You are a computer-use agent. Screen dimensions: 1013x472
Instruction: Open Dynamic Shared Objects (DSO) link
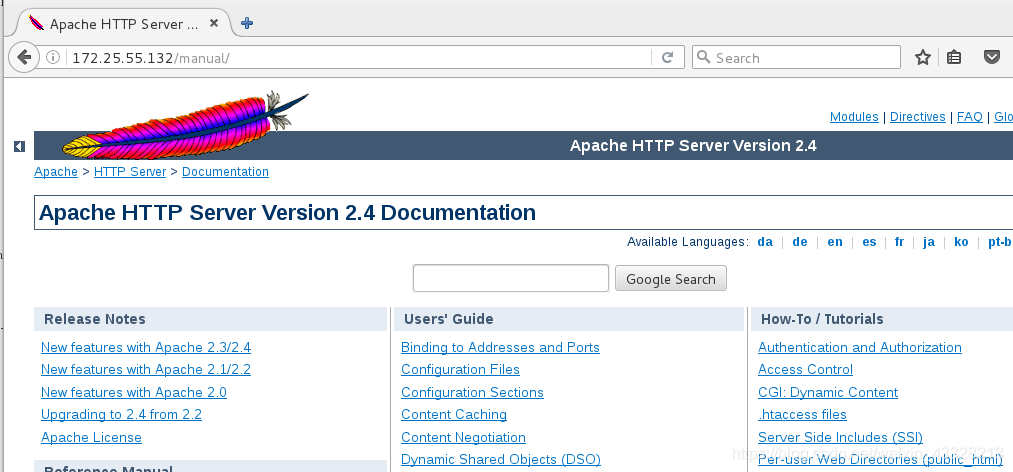[x=501, y=460]
